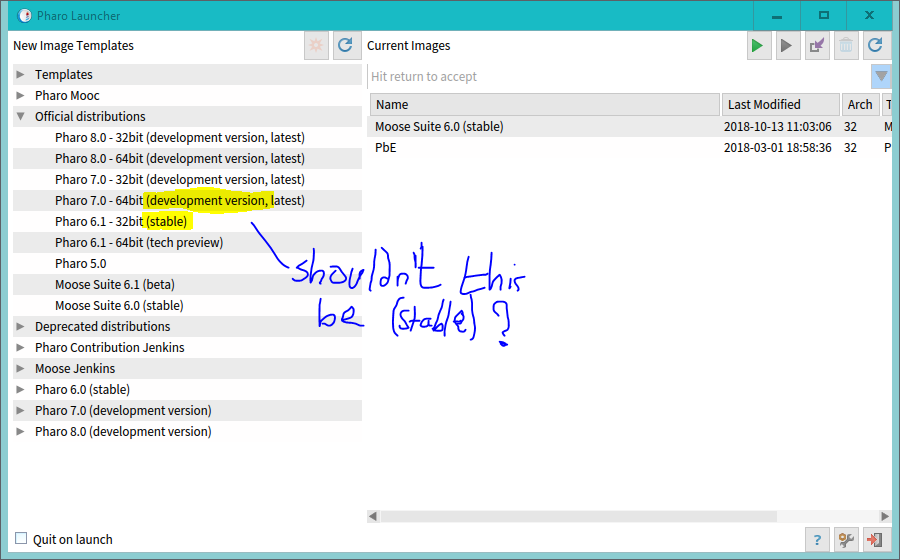Sort images by Last Modified column header
Image resolution: width=900 pixels, height=560 pixels.
781,104
